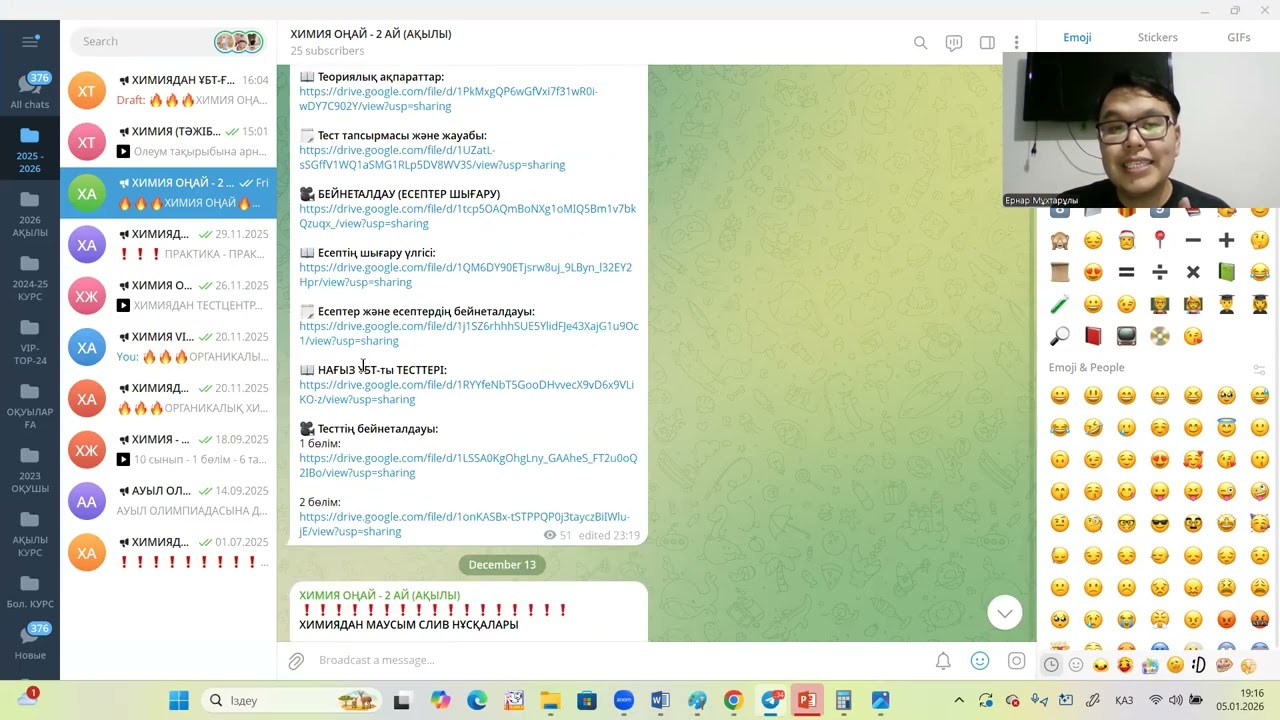Viewport: 1280px width, 720px height.
Task: Open emoji set settings next to Emoji & People
Action: point(1259,368)
